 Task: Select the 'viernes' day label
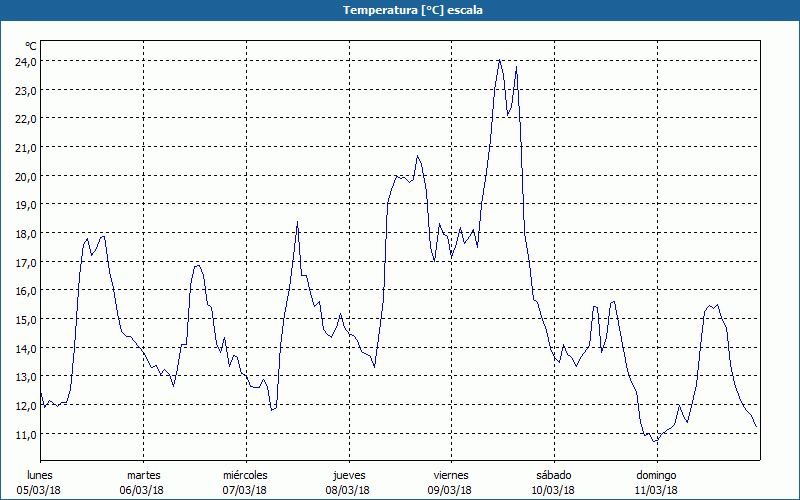451,474
